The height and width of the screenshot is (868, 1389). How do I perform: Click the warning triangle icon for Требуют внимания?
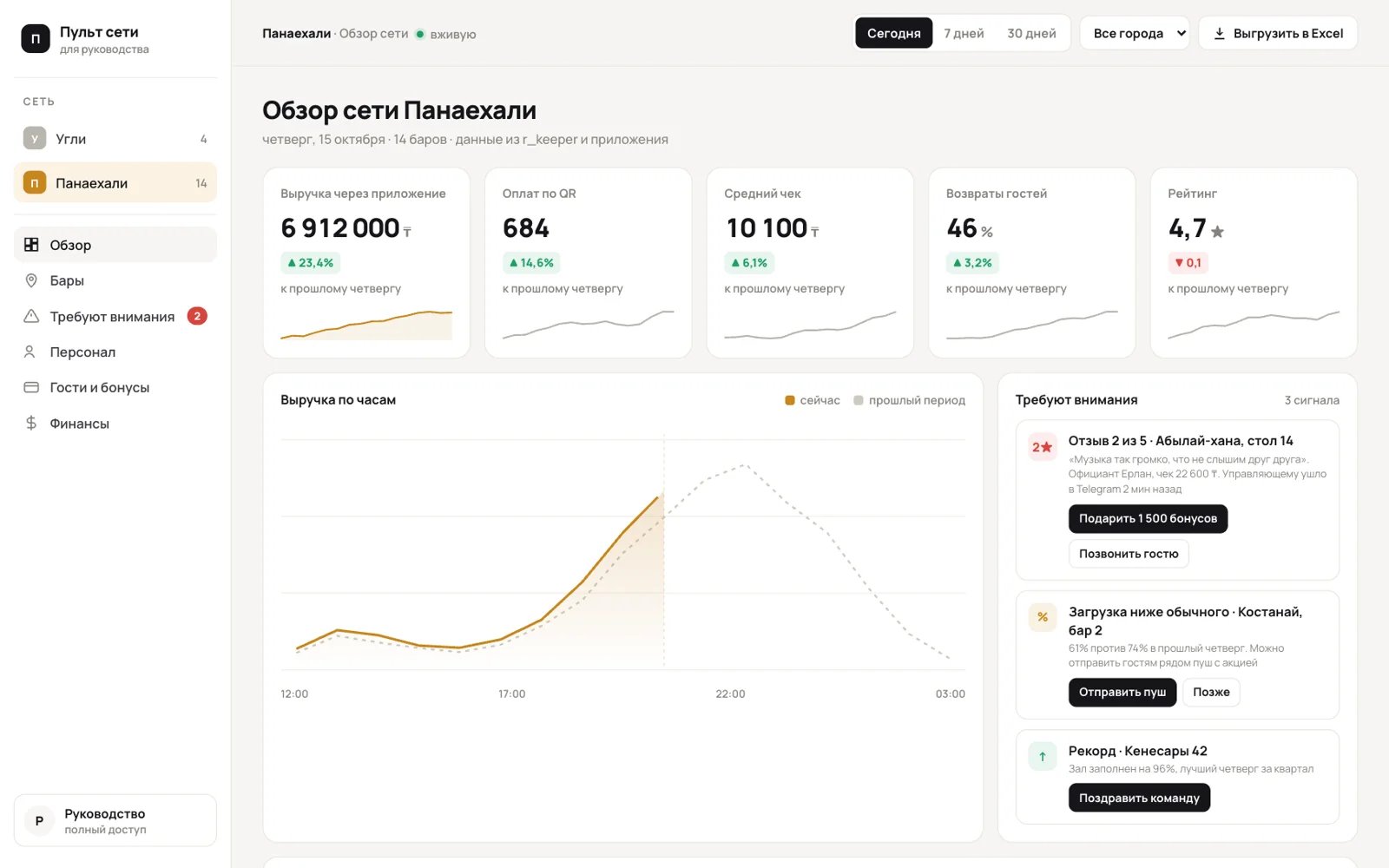click(x=31, y=316)
